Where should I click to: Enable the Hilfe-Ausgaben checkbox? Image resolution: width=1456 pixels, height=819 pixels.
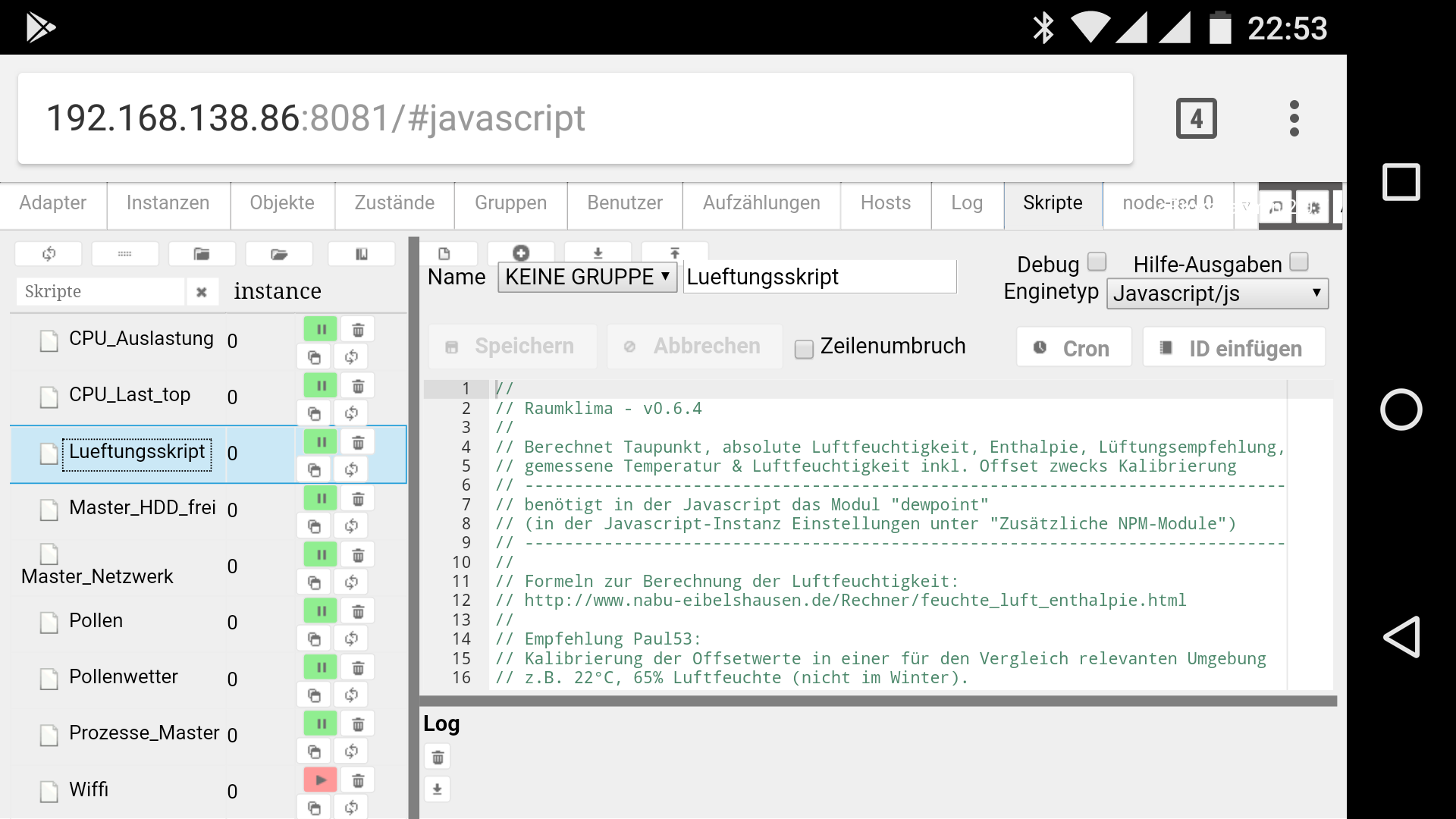pyautogui.click(x=1299, y=262)
